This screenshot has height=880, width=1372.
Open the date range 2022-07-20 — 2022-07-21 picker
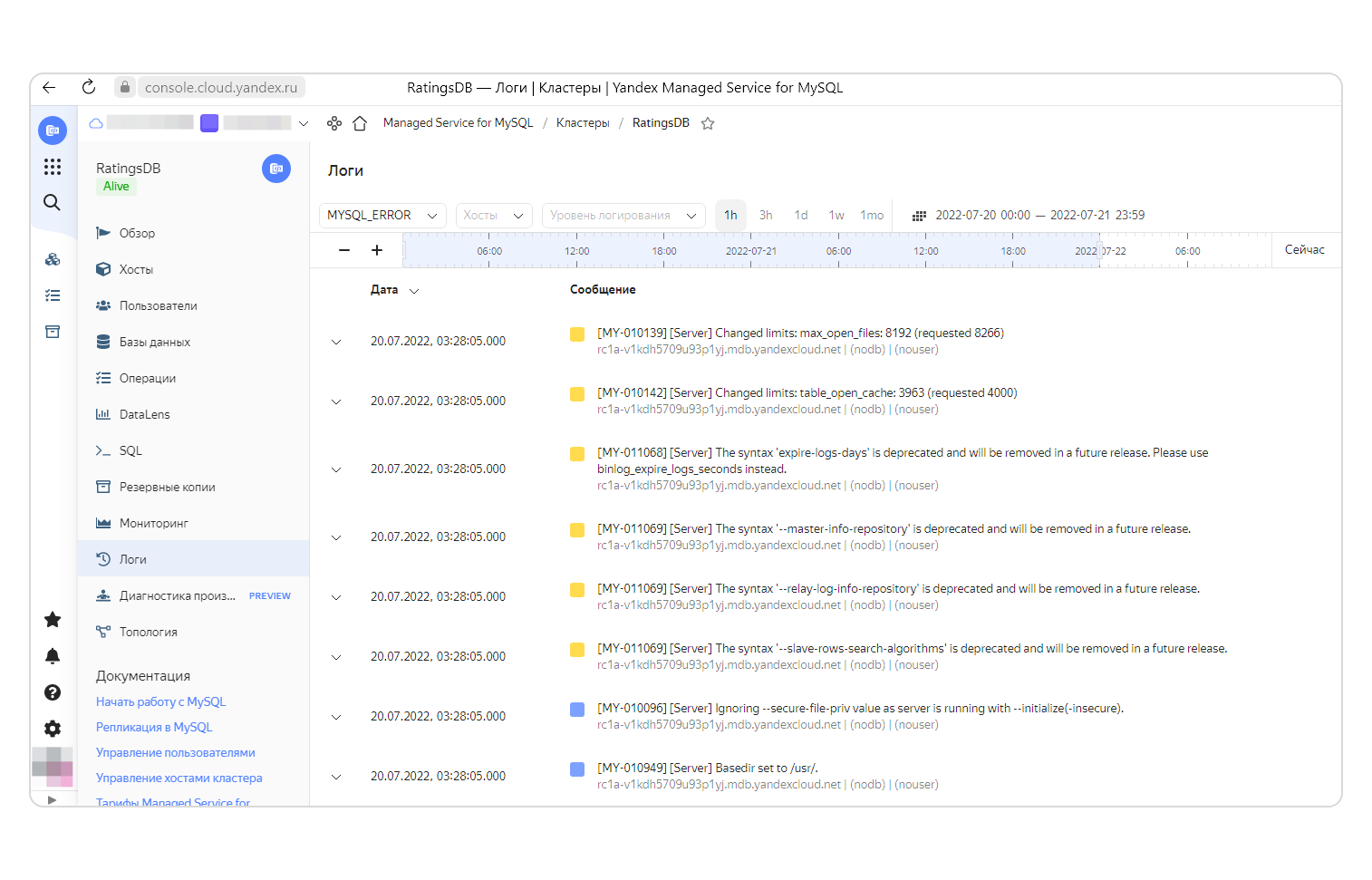(x=1039, y=216)
